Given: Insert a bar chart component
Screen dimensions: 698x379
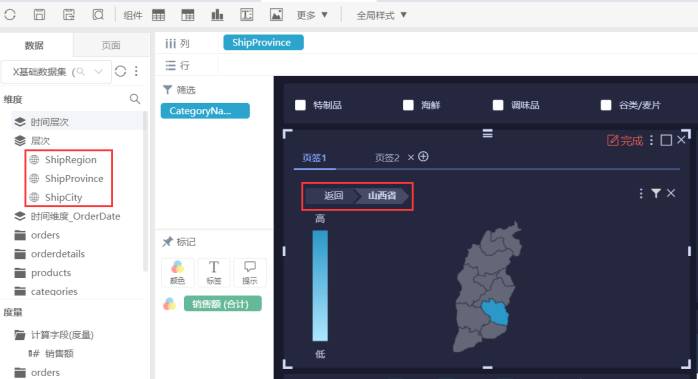Looking at the screenshot, I should [217, 15].
